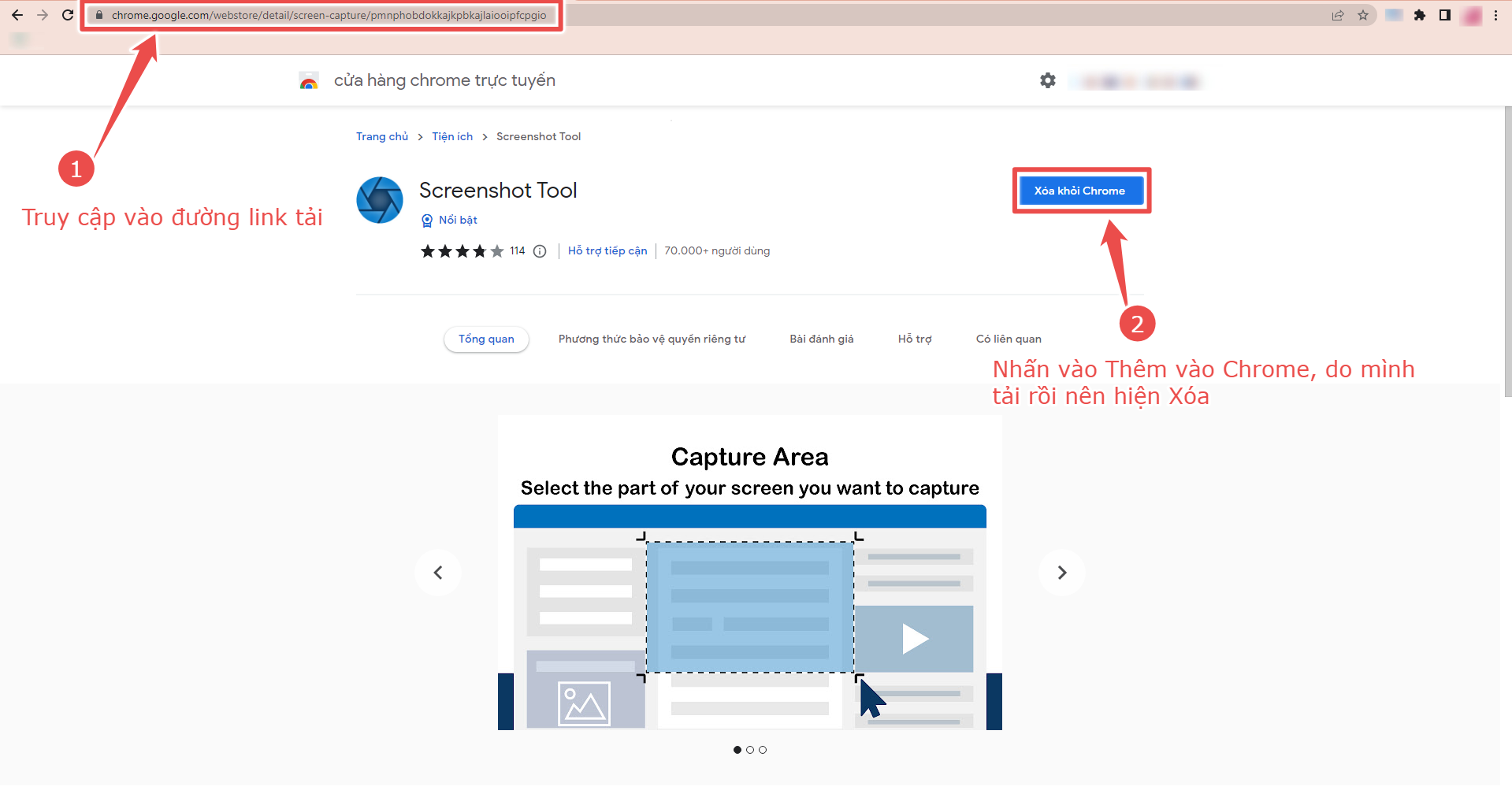The width and height of the screenshot is (1512, 790).
Task: Click the Chrome Web Store rainbow logo
Action: point(308,80)
